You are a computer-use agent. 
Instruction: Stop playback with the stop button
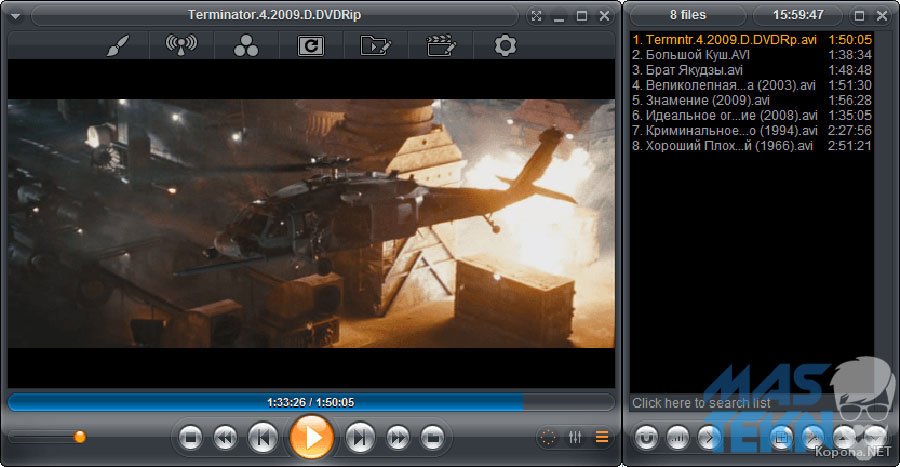[x=191, y=438]
